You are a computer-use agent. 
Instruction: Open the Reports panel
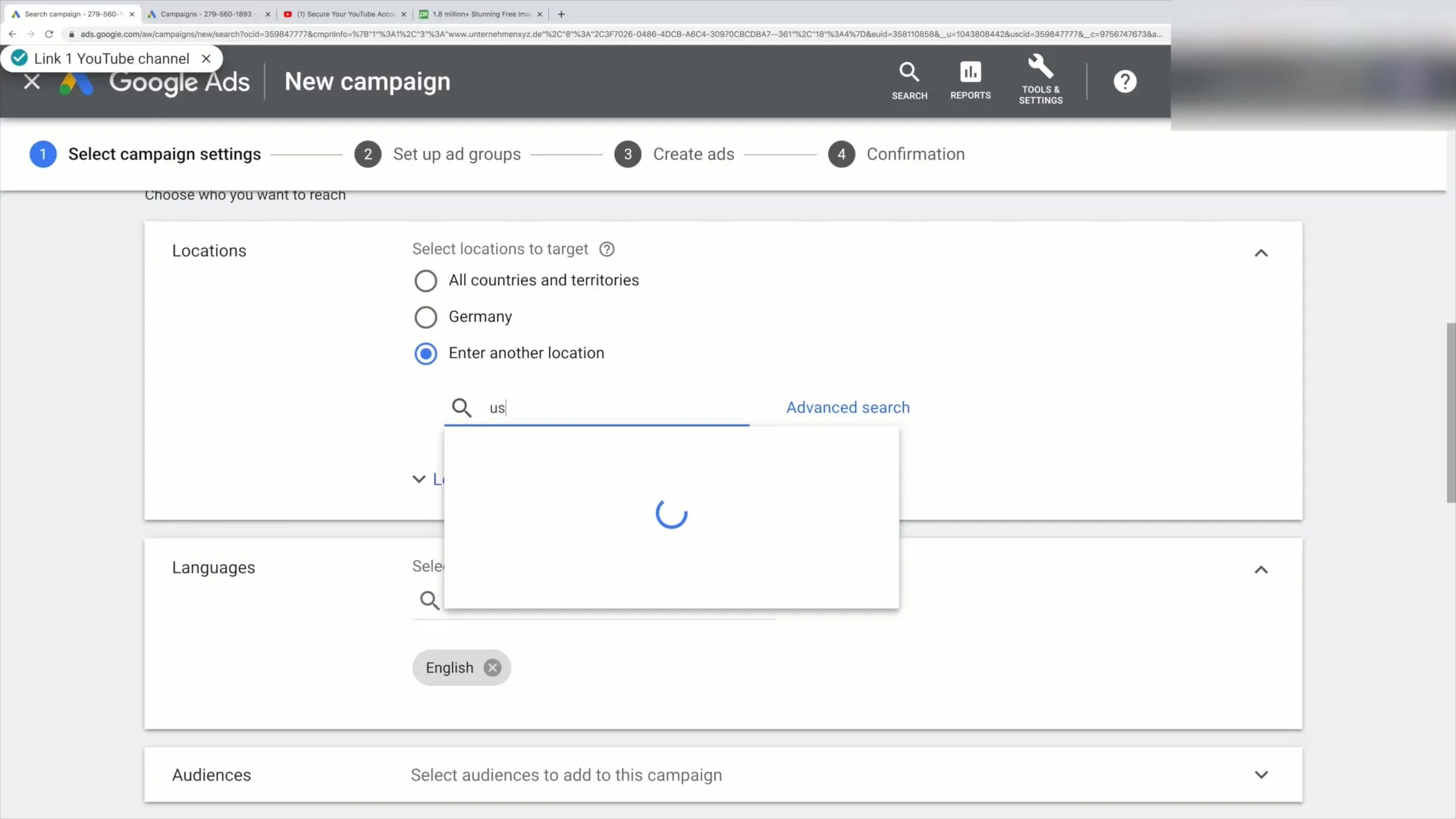click(970, 81)
